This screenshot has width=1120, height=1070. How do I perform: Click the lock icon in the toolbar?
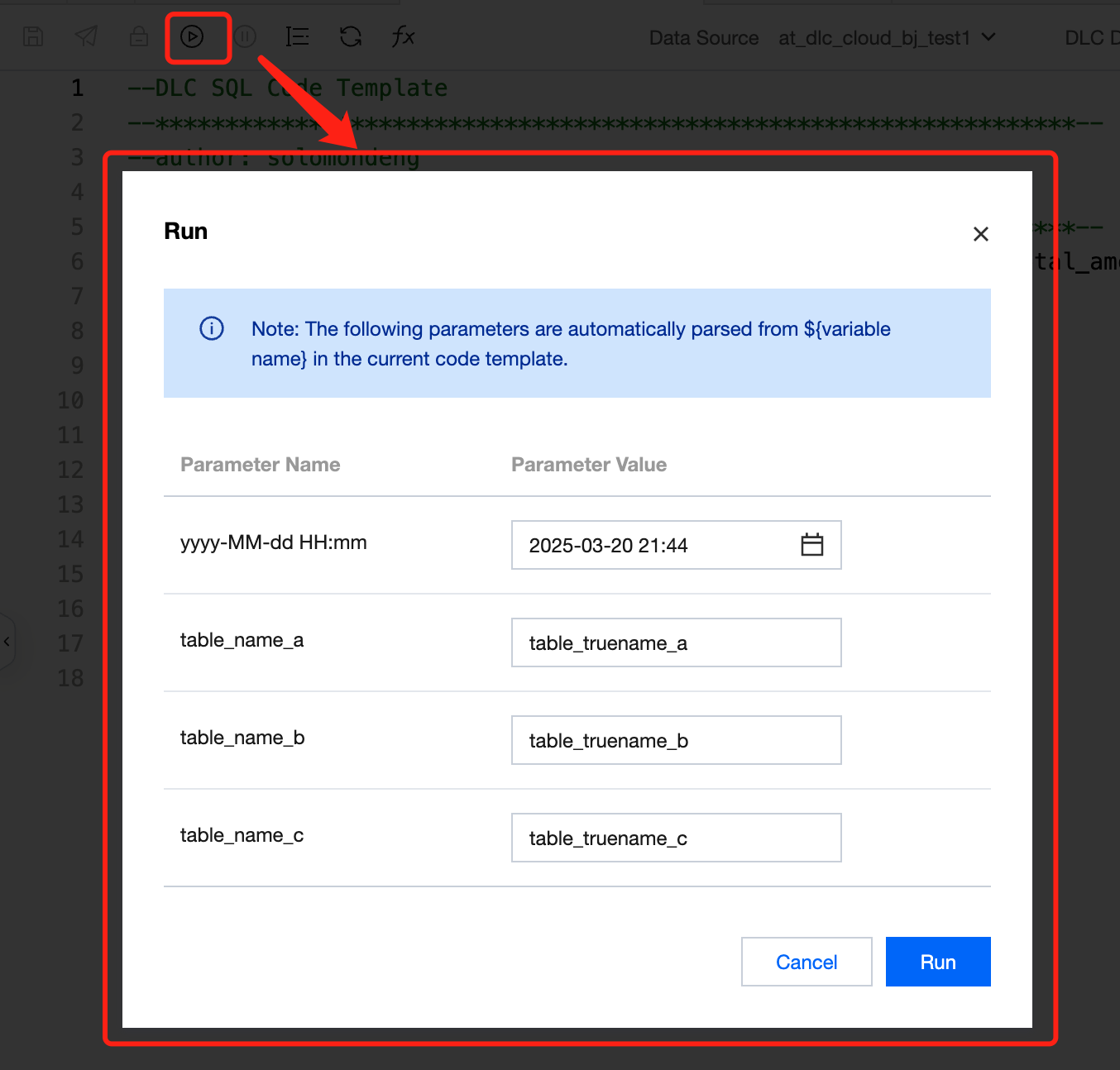(x=139, y=36)
